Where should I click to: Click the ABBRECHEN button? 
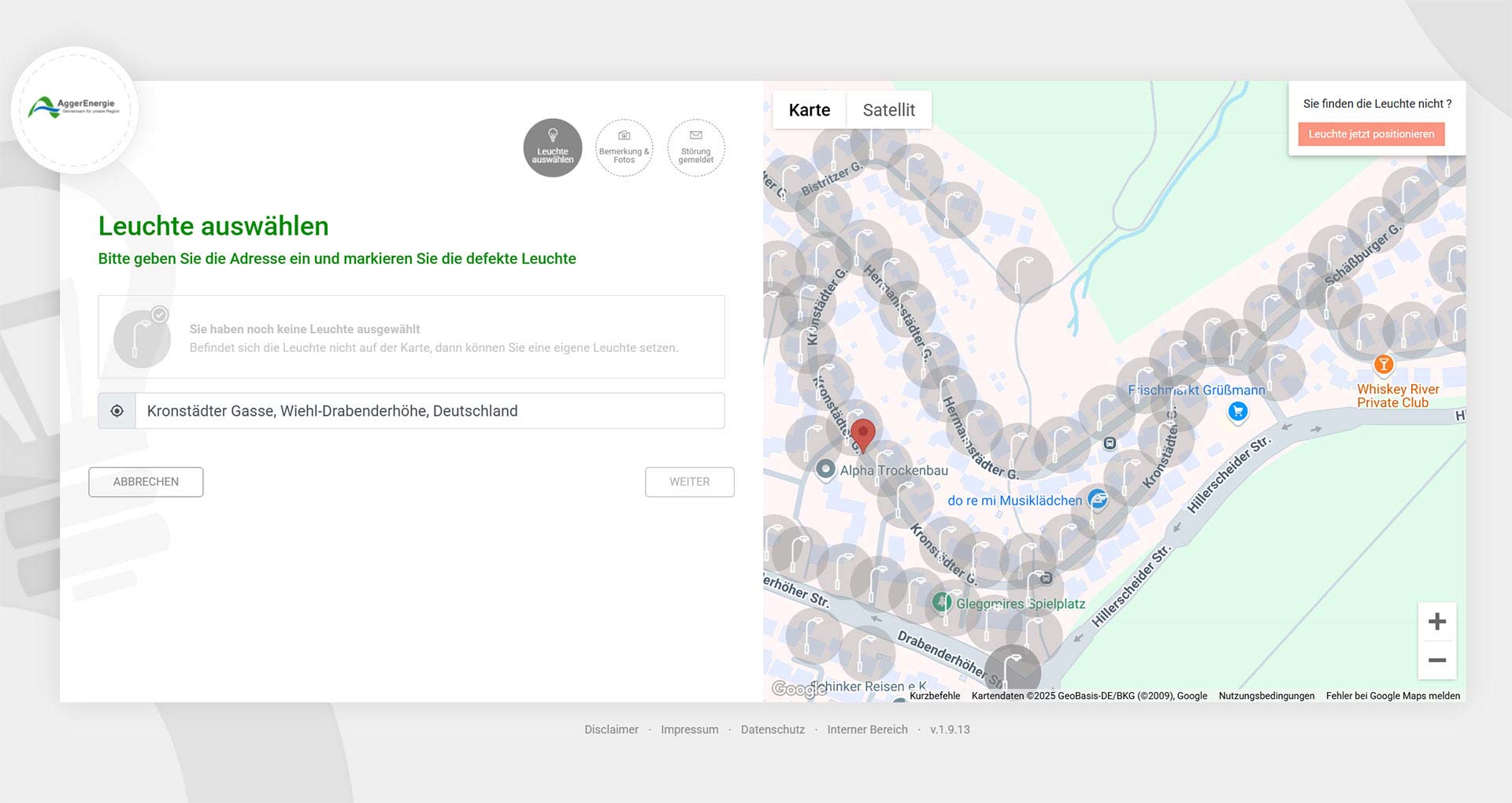coord(146,482)
